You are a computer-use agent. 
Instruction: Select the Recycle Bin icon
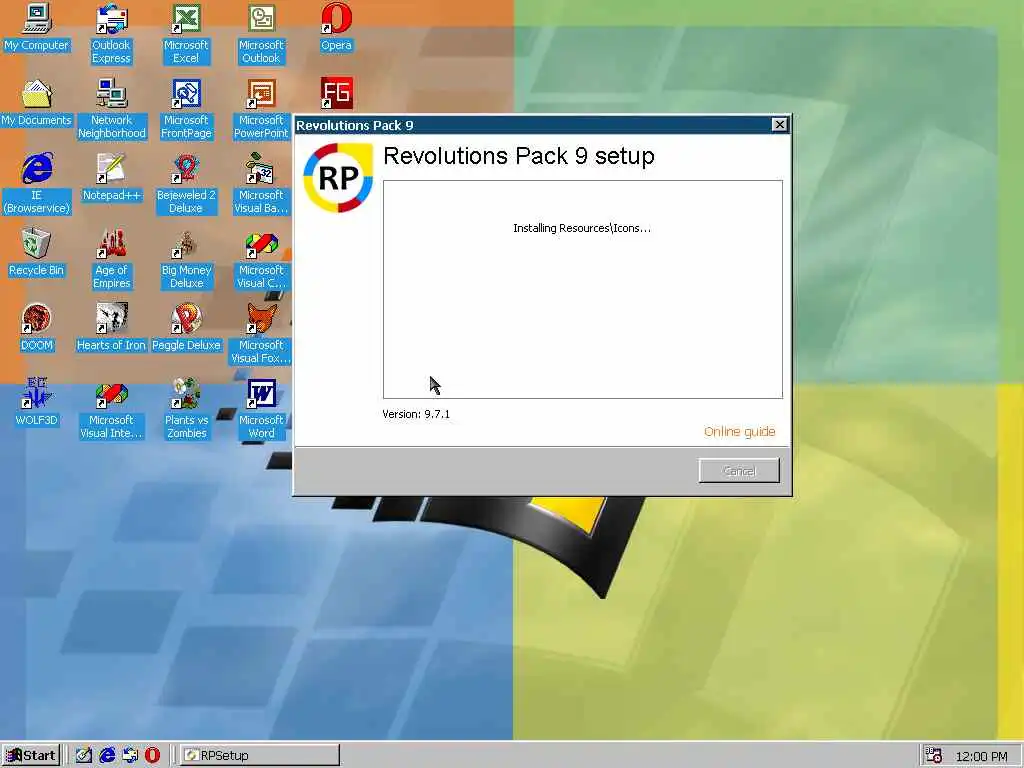(x=37, y=253)
